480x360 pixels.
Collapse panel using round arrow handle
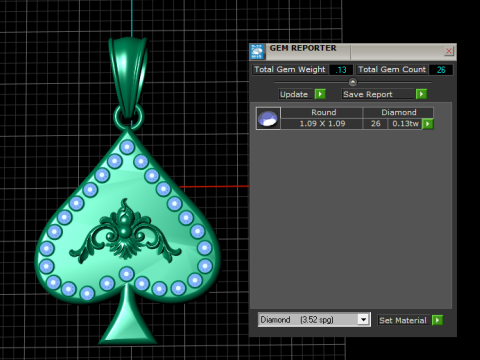point(353,82)
